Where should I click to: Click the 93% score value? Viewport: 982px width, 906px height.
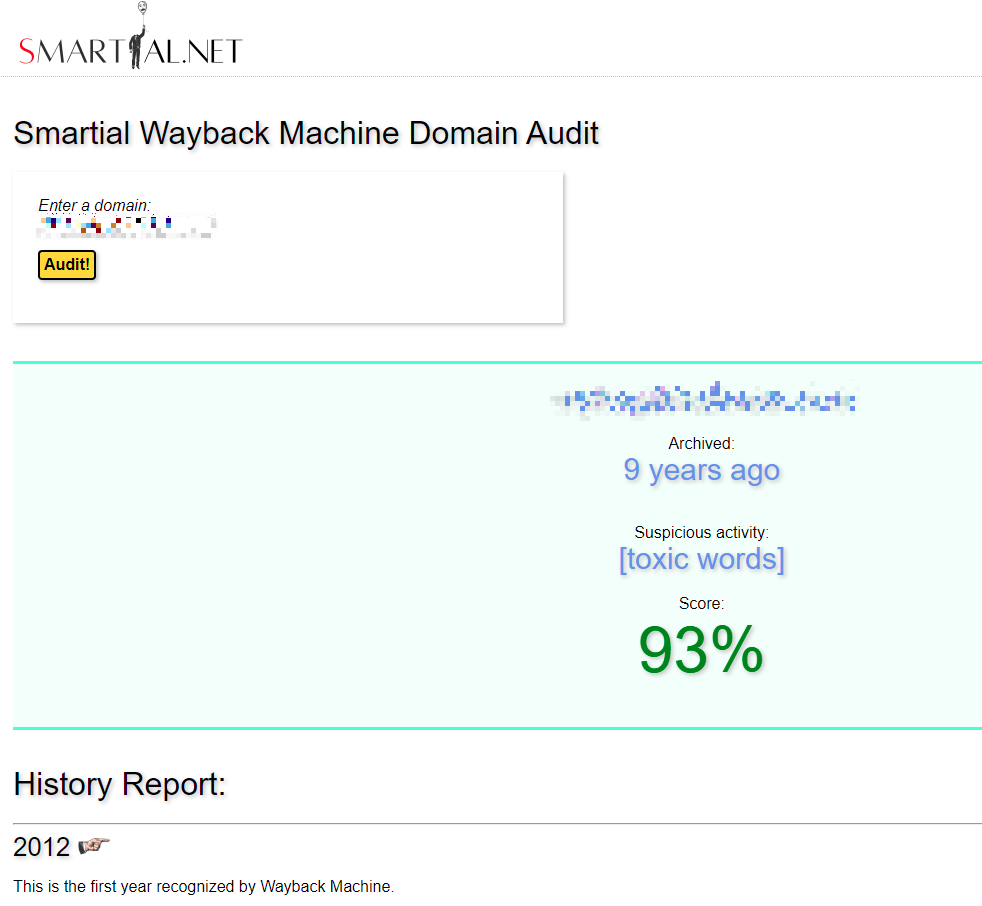701,651
